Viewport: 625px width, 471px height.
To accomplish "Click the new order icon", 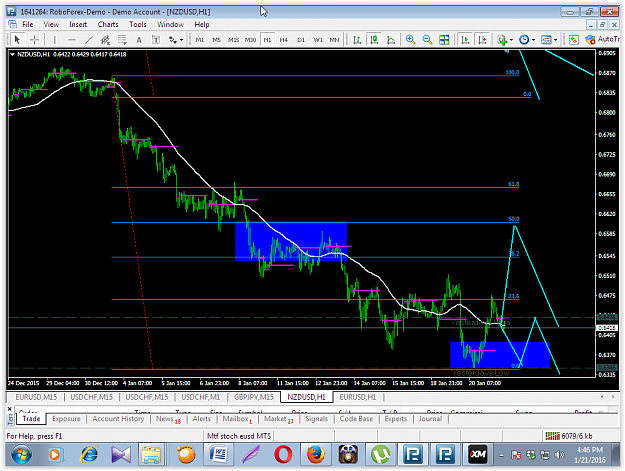I will point(574,39).
